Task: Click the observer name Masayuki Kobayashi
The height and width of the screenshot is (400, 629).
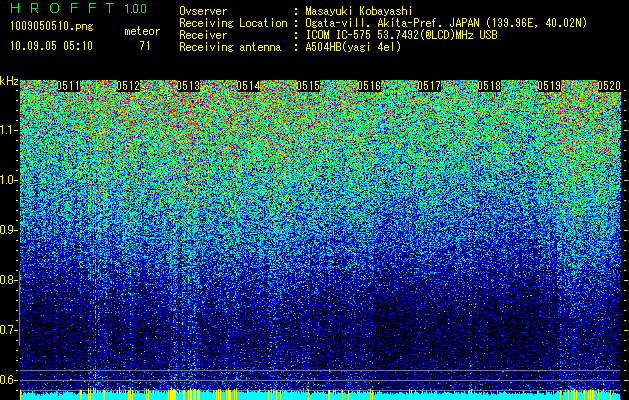Action: [x=359, y=11]
